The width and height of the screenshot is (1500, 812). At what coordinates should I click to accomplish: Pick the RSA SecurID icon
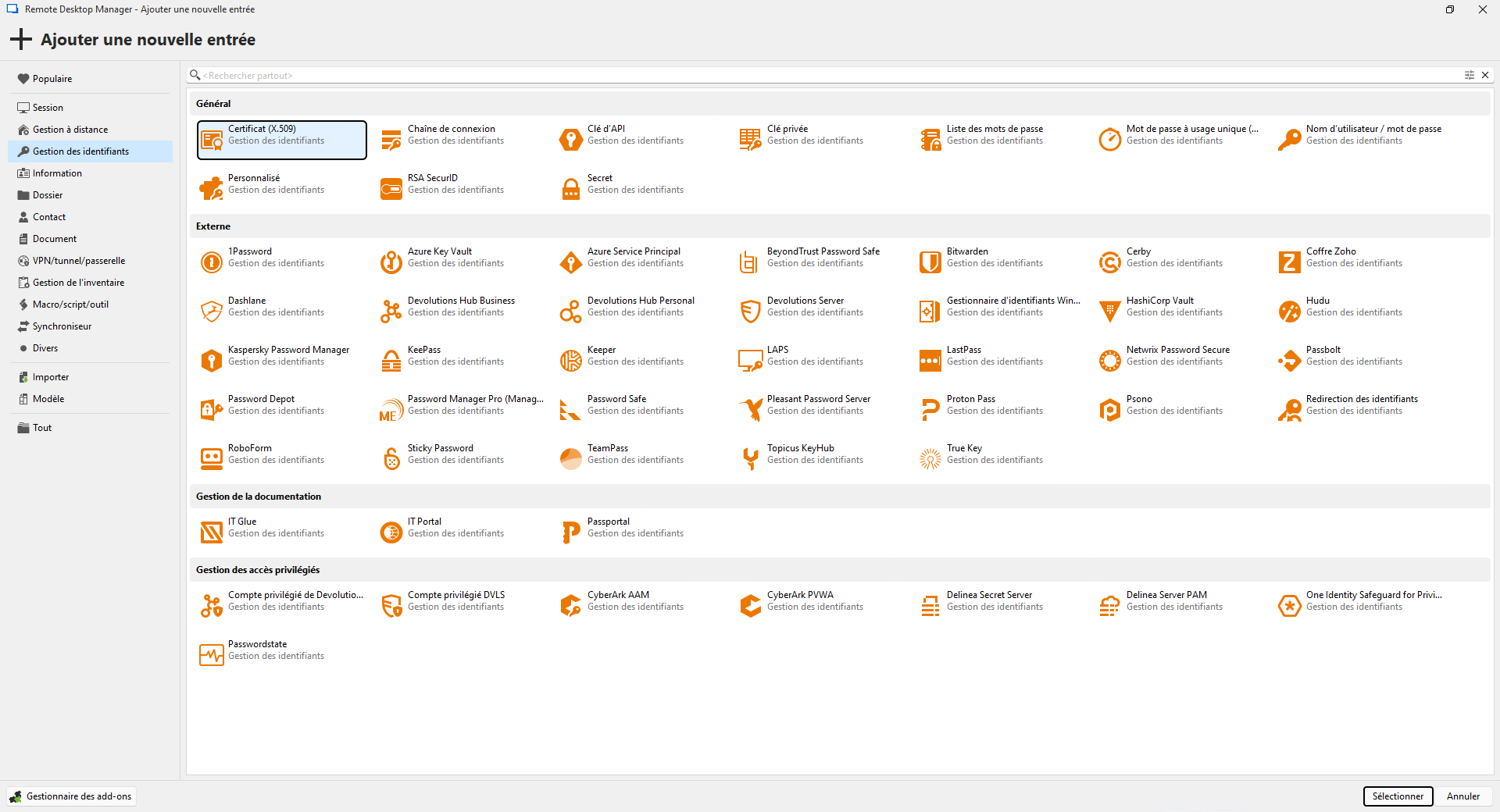tap(391, 189)
